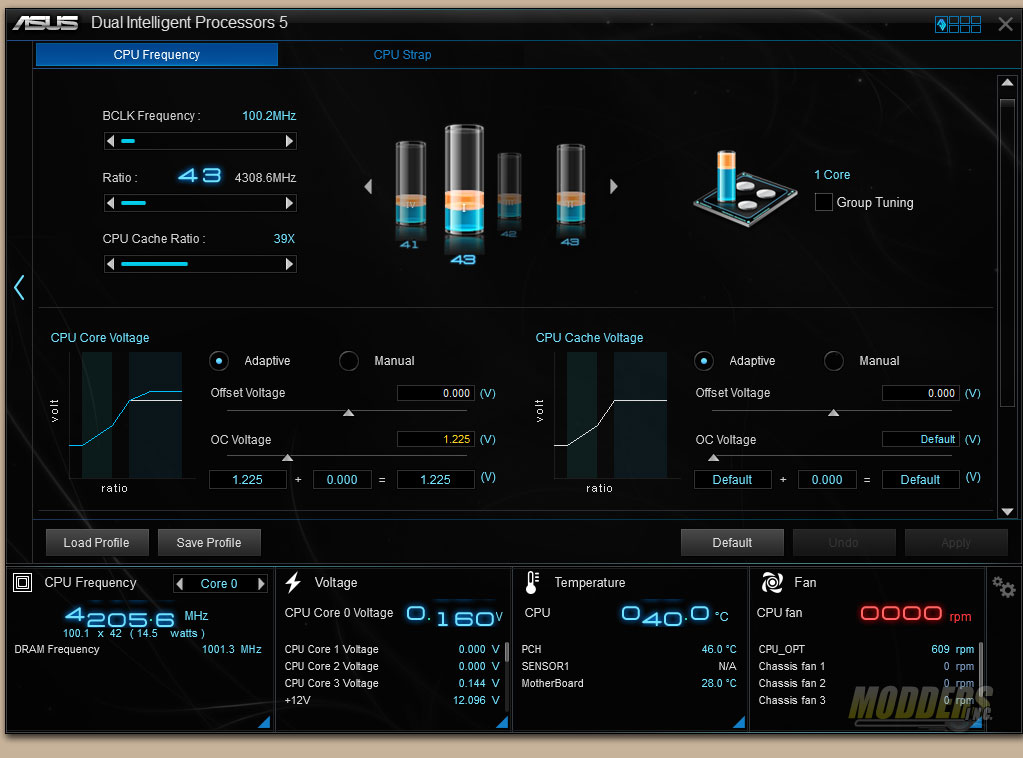The width and height of the screenshot is (1023, 758).
Task: Click the CPU Core Voltage ratio graph
Action: tap(125, 415)
